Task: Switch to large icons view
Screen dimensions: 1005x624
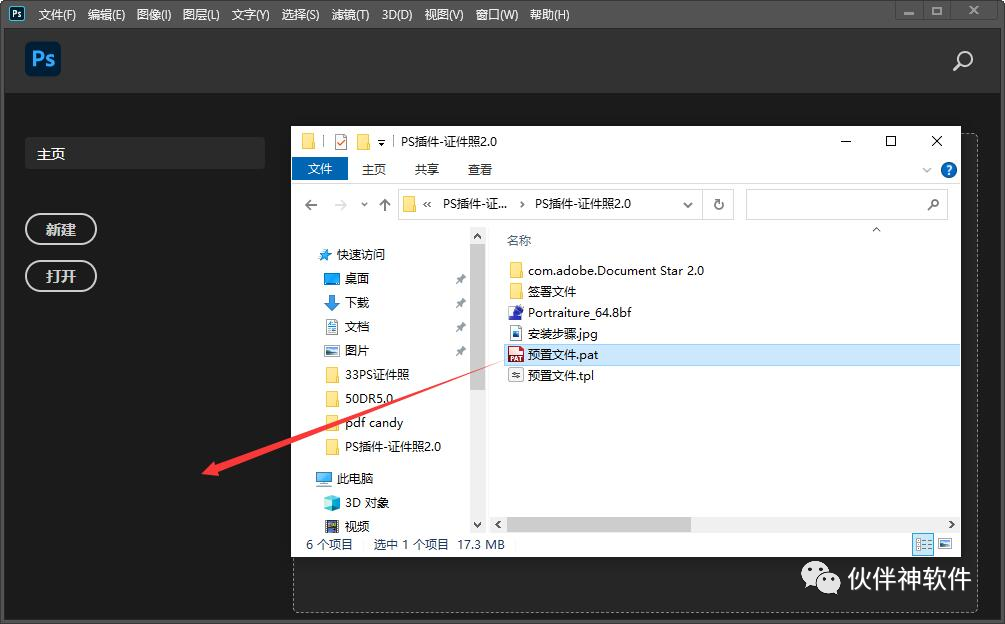Action: click(x=944, y=544)
